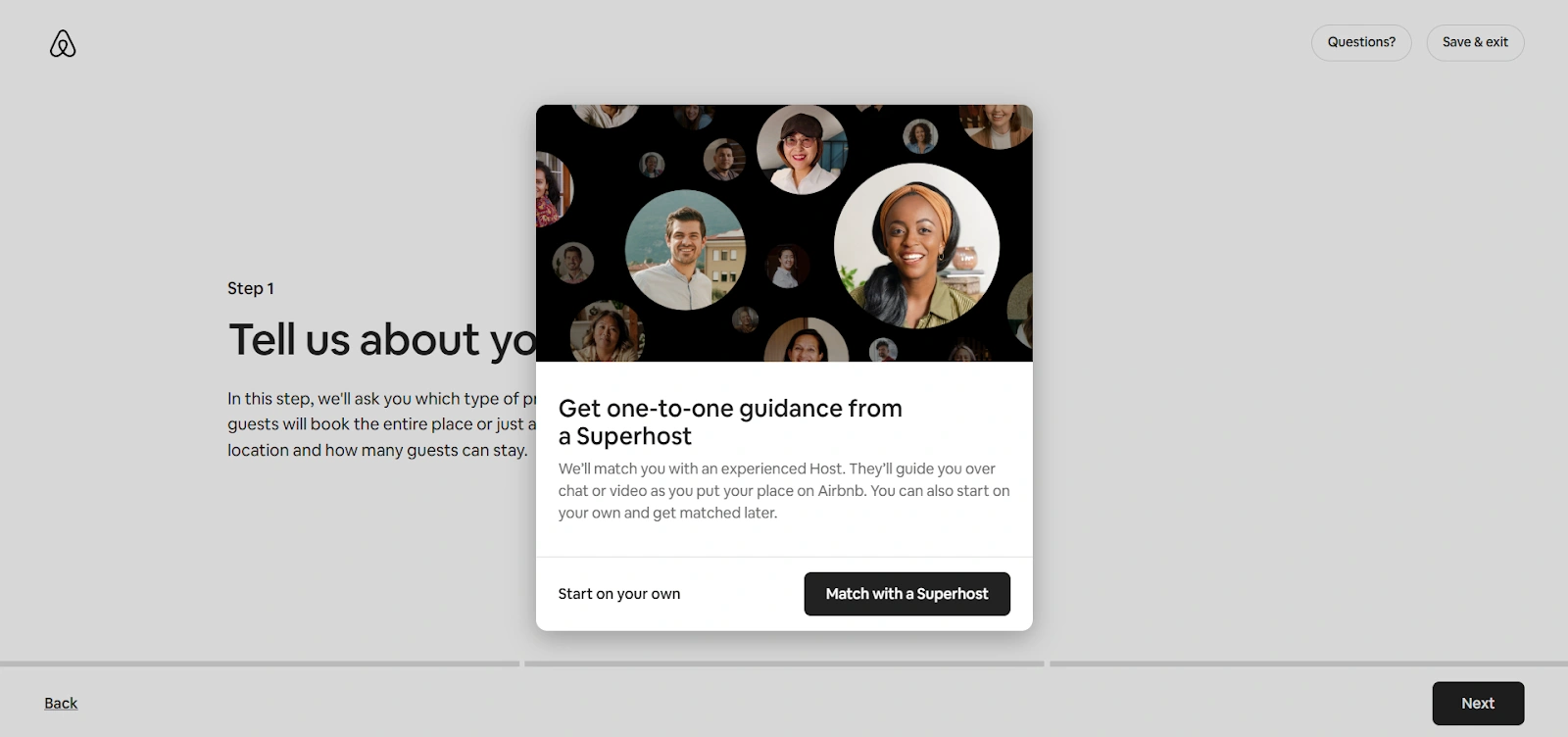
Task: Click the Next button
Action: [1478, 703]
